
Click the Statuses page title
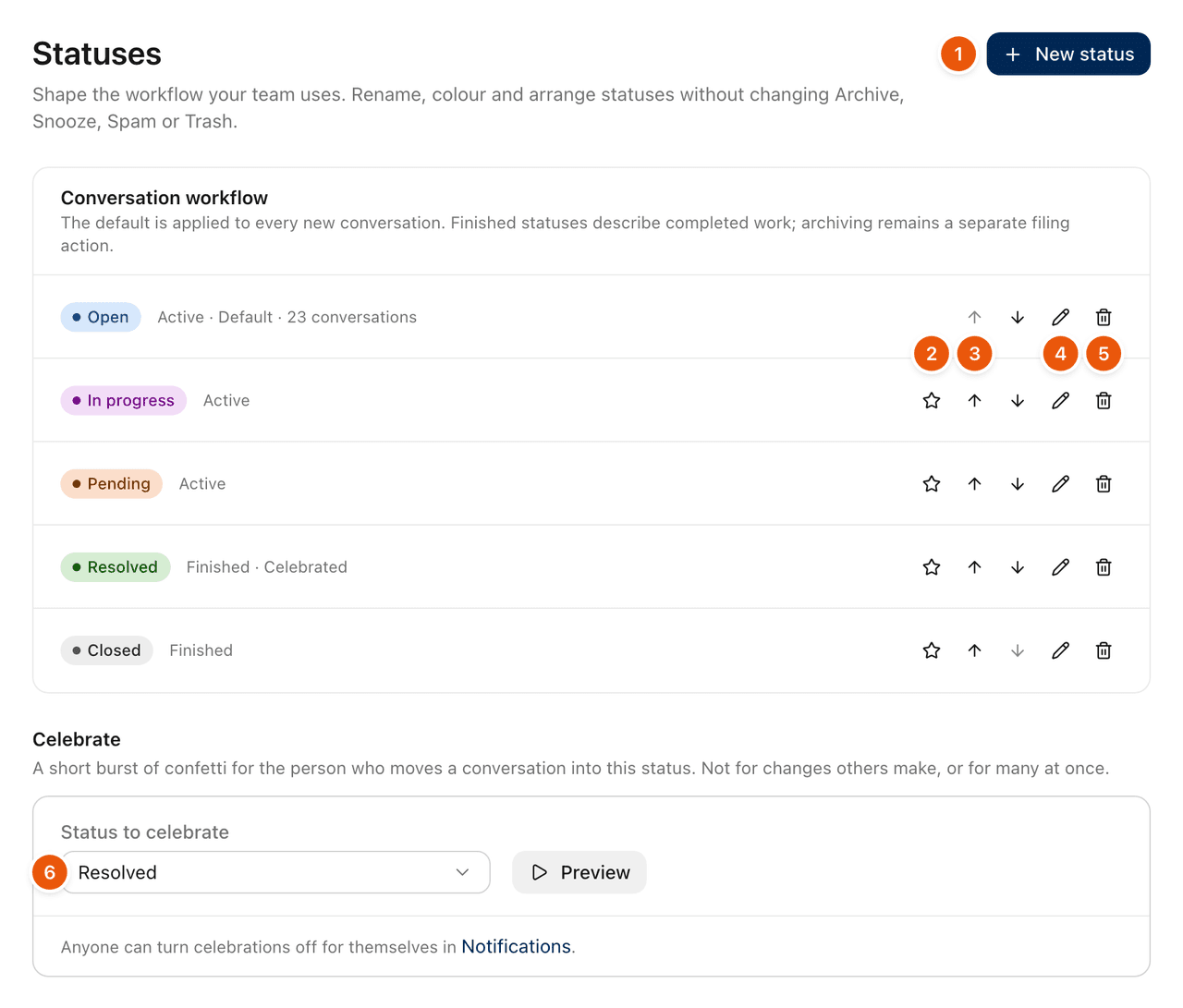[x=97, y=54]
